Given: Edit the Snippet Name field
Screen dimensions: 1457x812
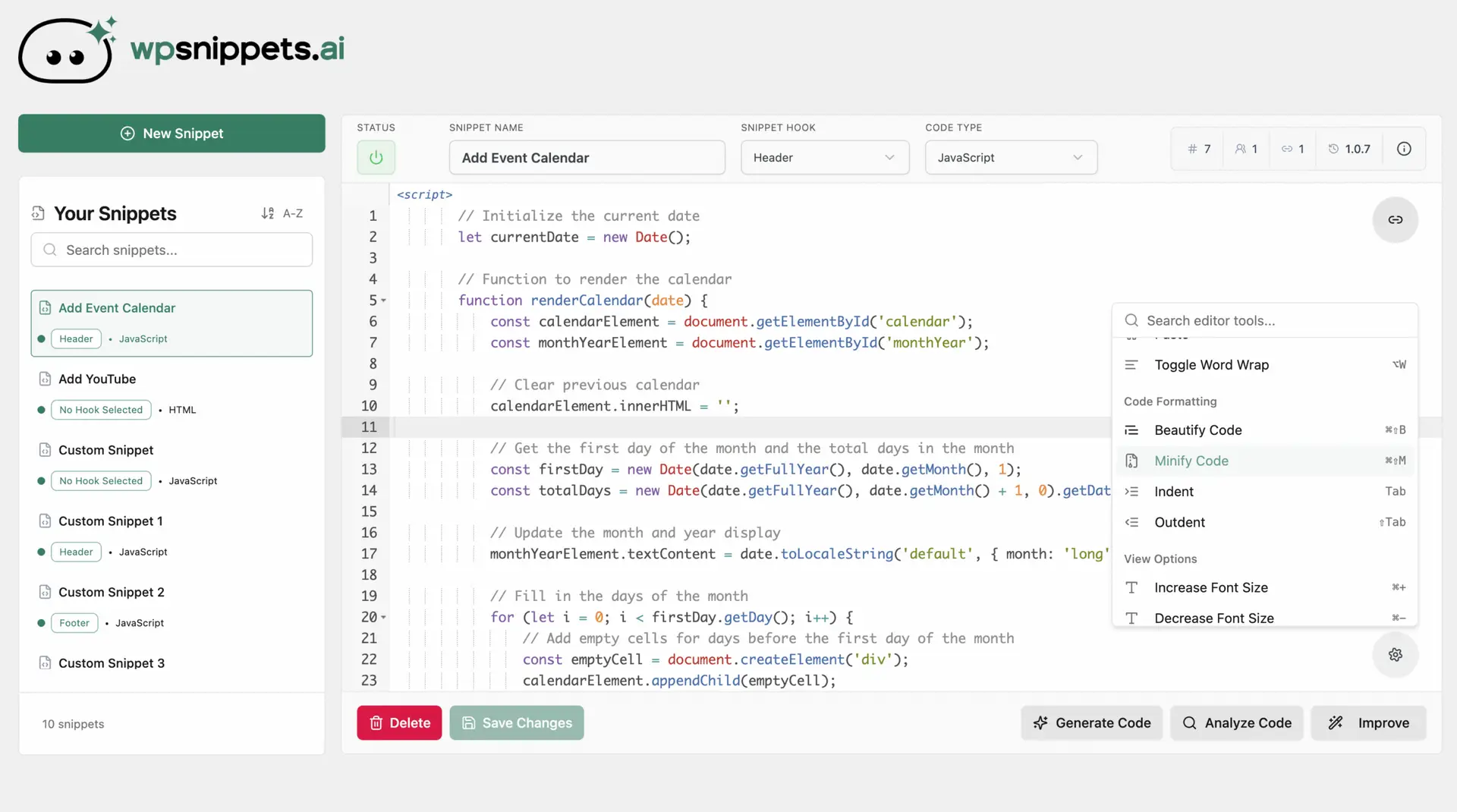Looking at the screenshot, I should [x=587, y=158].
